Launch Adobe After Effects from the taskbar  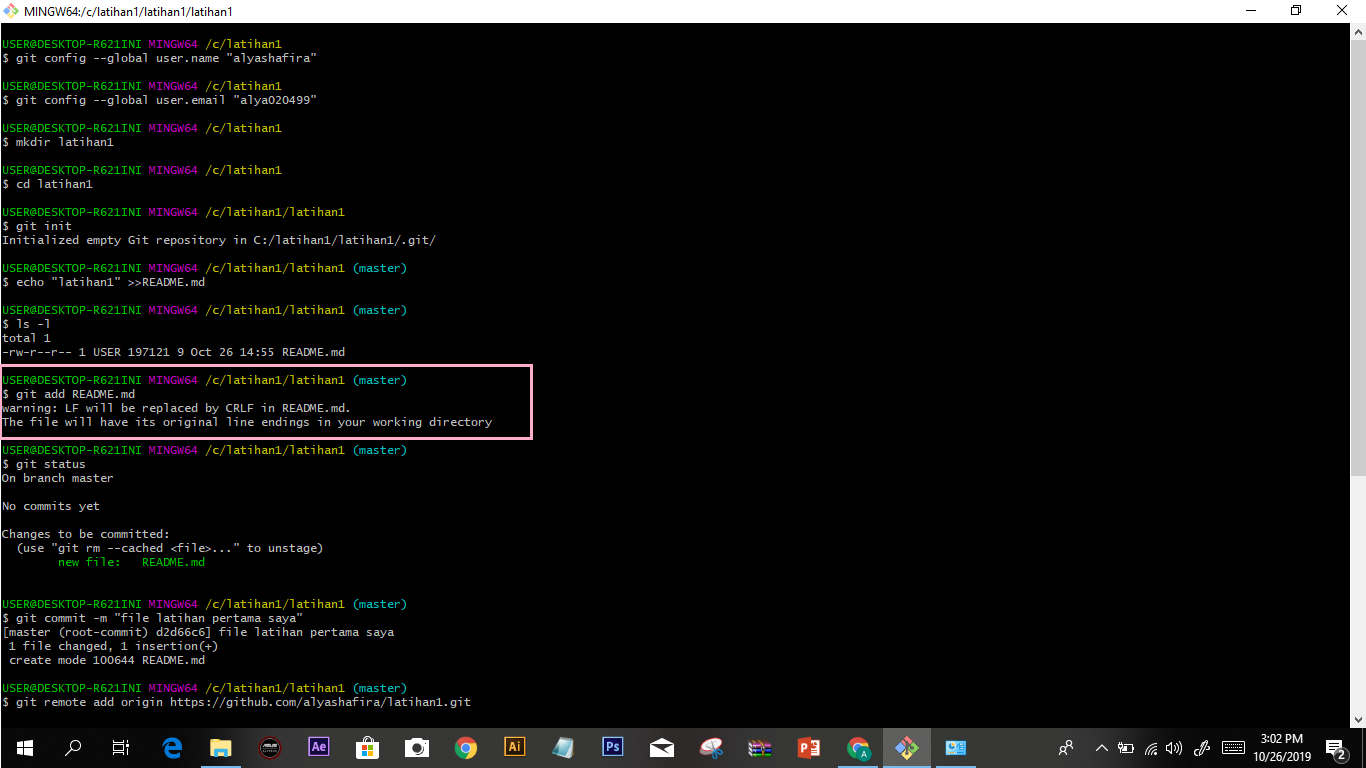click(317, 747)
